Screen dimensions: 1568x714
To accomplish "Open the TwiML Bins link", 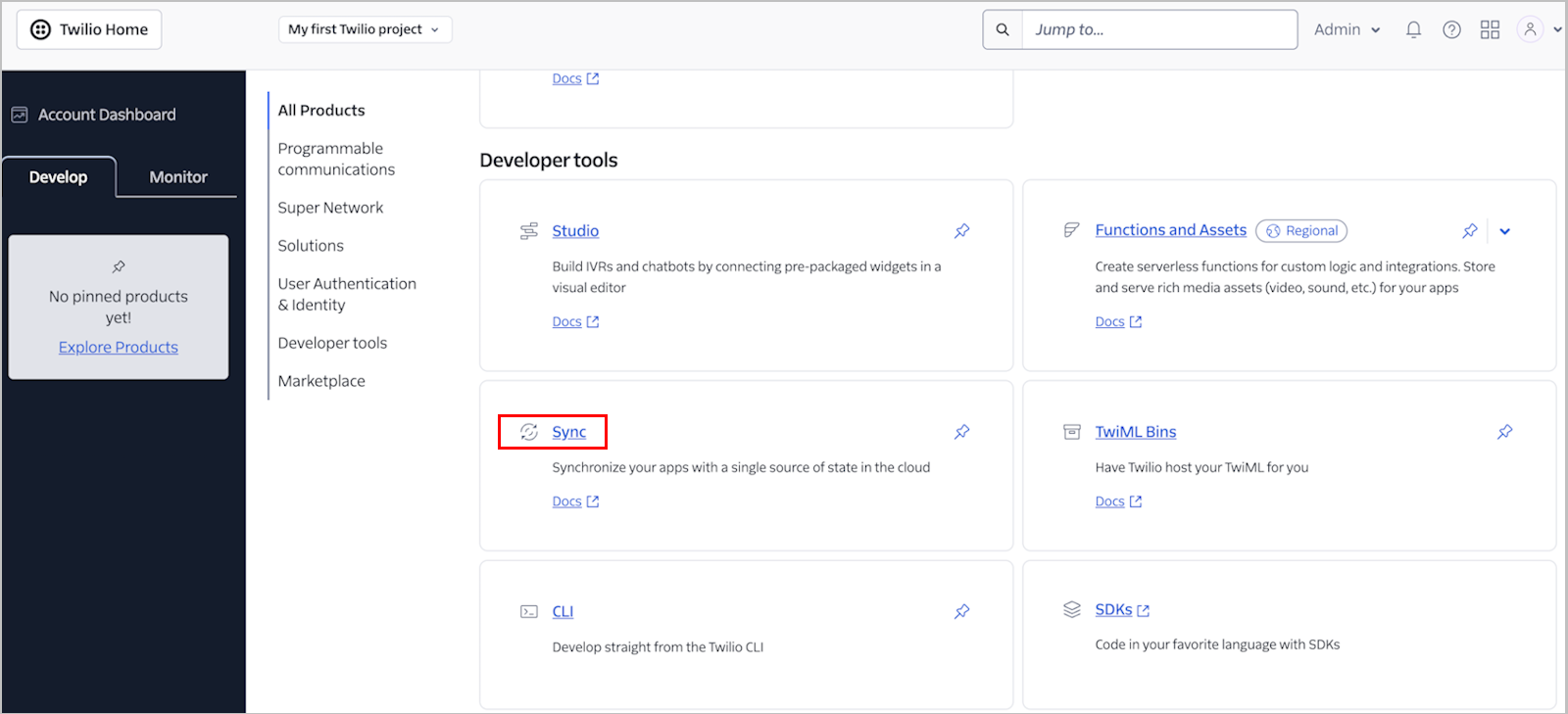I will [1136, 432].
